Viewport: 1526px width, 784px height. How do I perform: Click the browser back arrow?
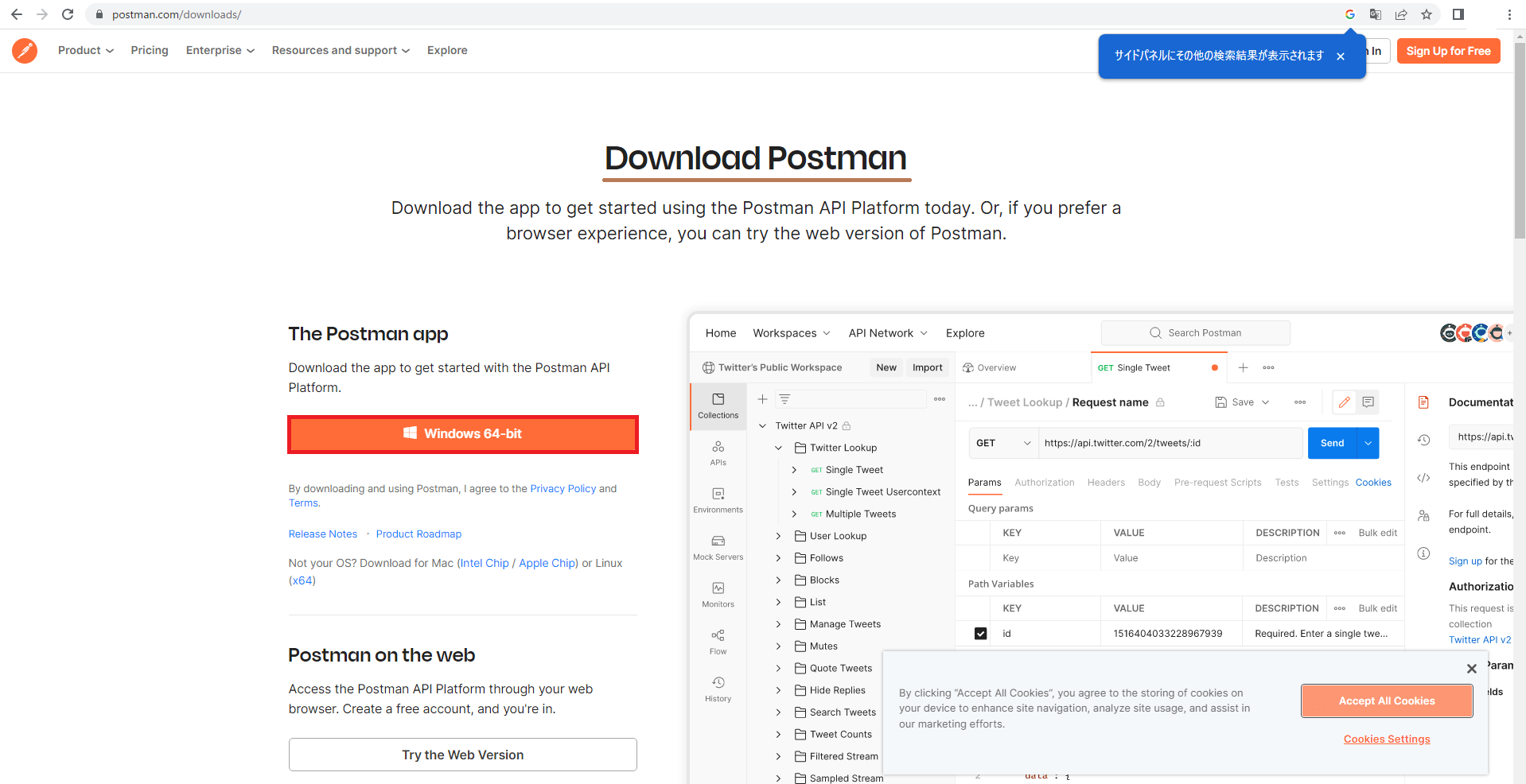[17, 14]
